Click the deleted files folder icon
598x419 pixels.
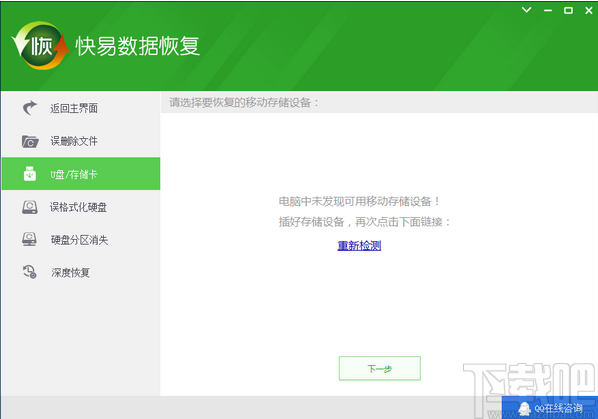point(30,141)
